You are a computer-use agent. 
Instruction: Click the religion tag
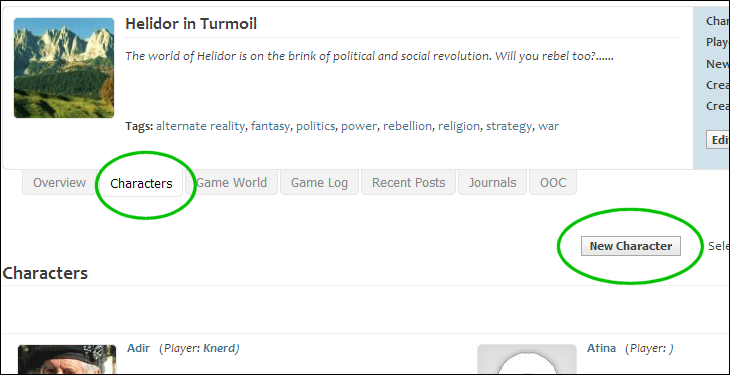tap(459, 126)
